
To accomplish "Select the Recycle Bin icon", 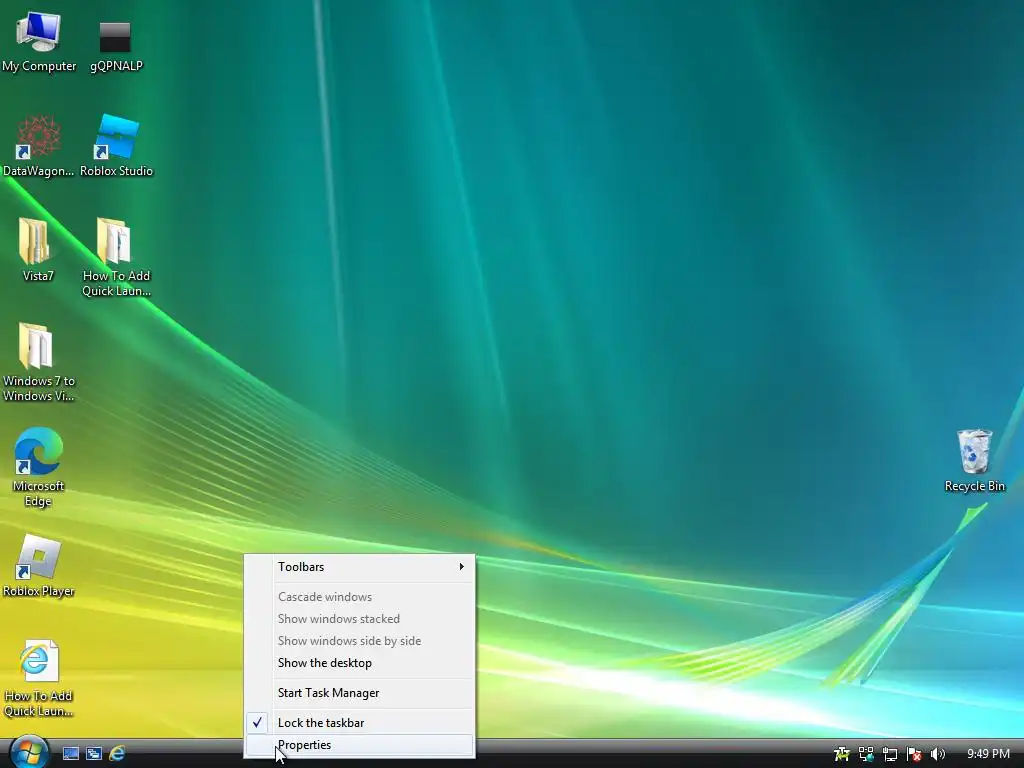I will (974, 461).
